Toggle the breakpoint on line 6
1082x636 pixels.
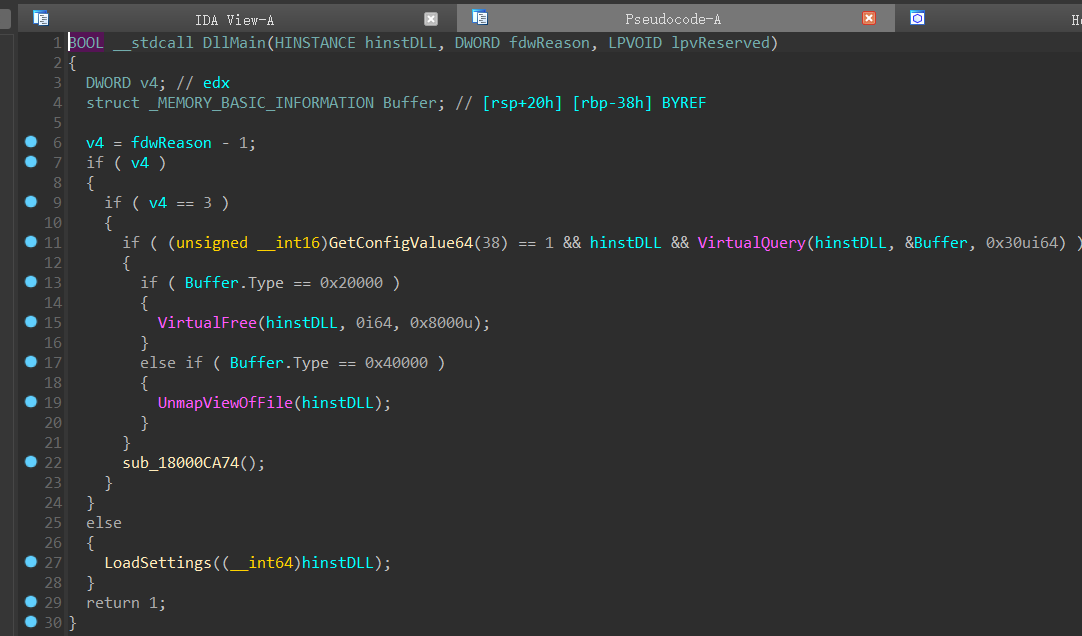[x=30, y=142]
